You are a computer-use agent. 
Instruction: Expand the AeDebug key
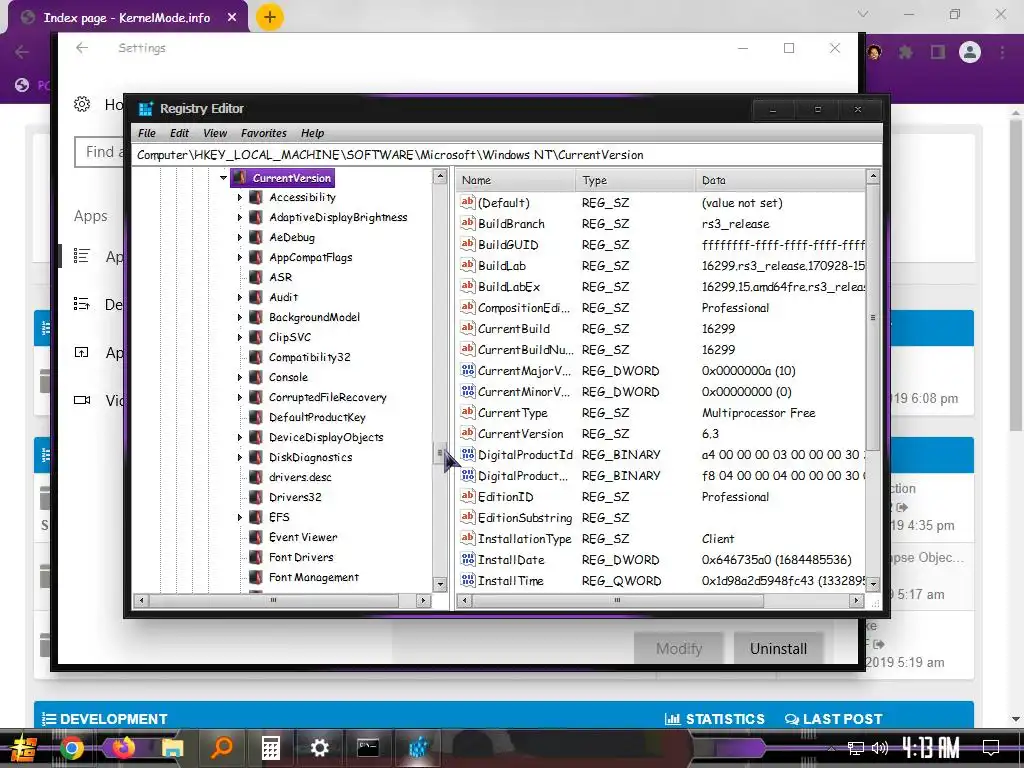240,238
